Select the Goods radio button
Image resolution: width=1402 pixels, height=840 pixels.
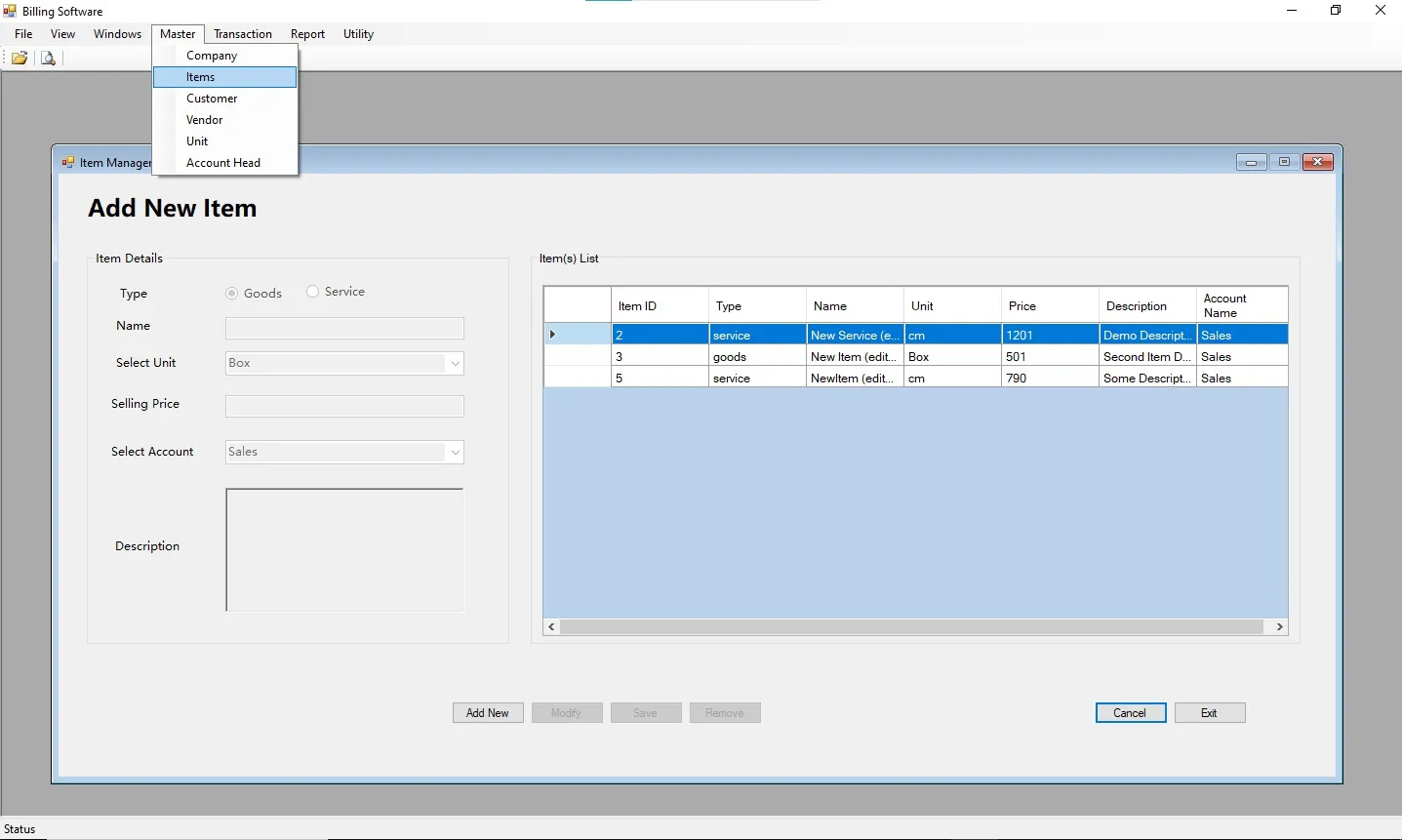(x=232, y=294)
